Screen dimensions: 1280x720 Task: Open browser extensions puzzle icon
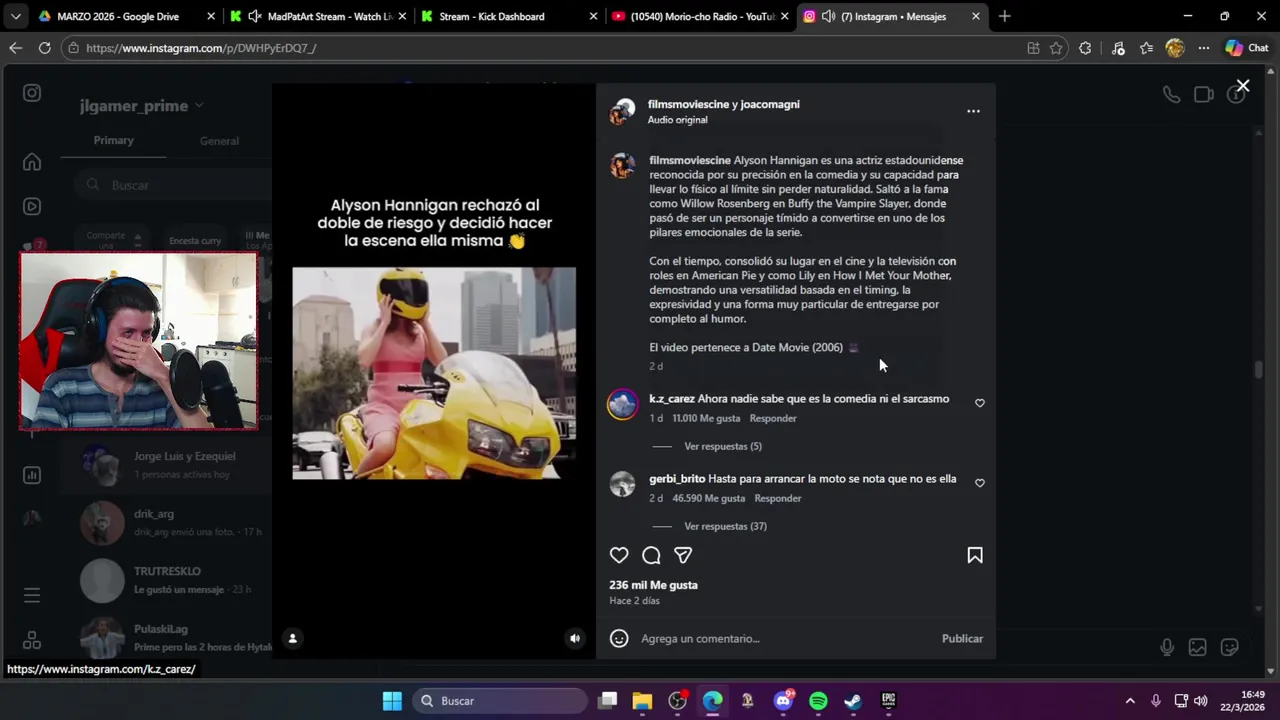pos(1085,48)
